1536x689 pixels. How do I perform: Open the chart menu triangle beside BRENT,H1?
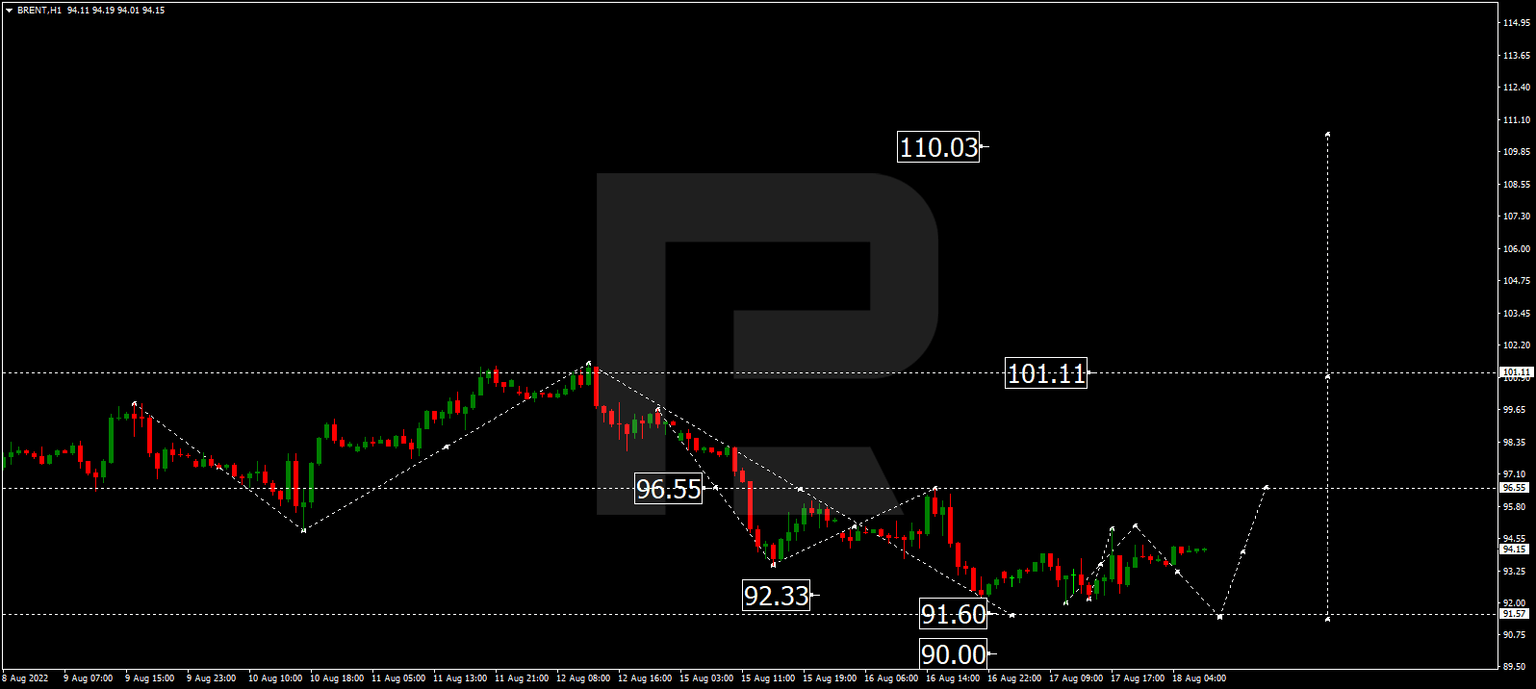[x=8, y=10]
